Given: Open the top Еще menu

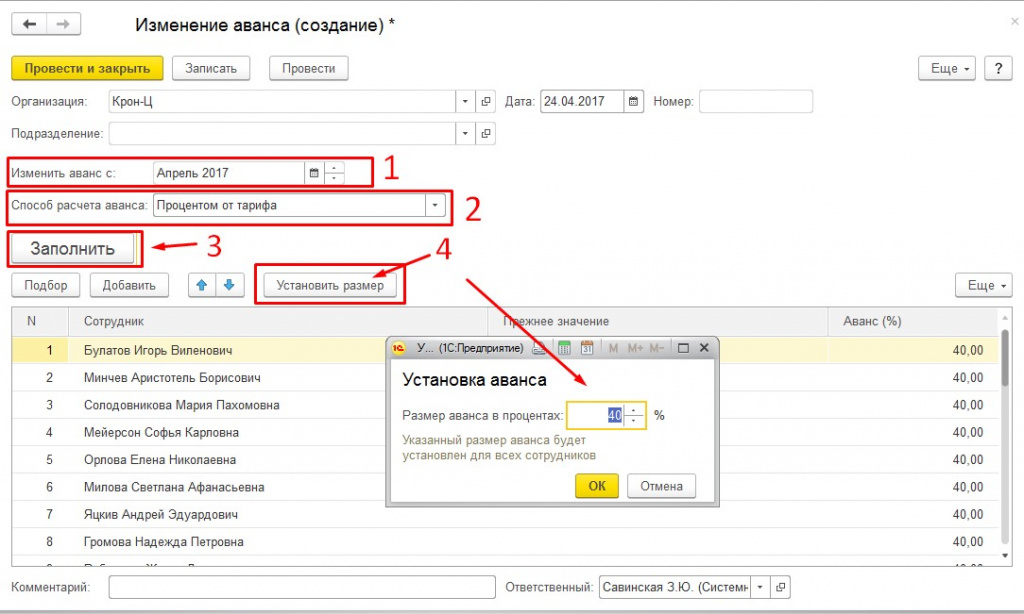Looking at the screenshot, I should coord(947,68).
